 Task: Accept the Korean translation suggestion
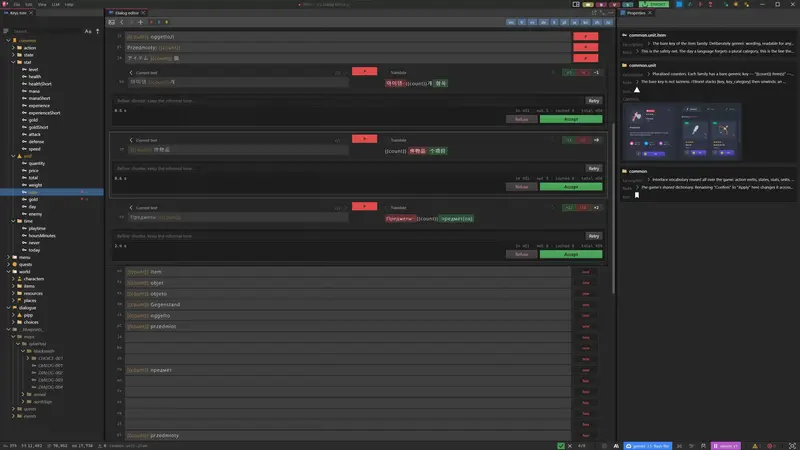pyautogui.click(x=571, y=119)
